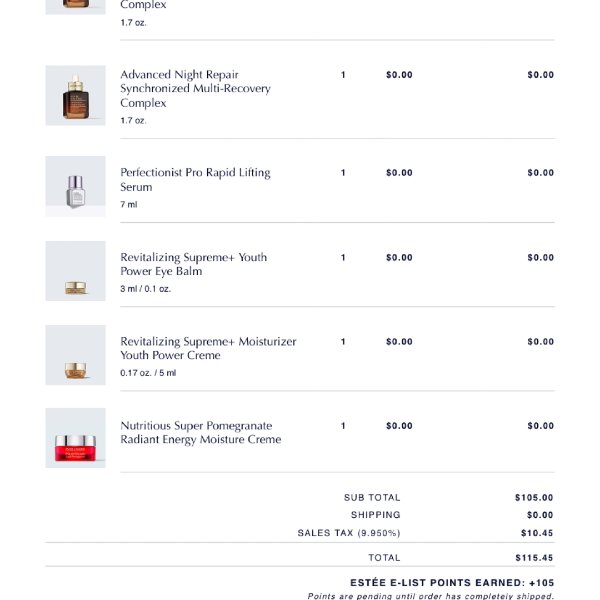Click Revitalizing Supreme+ Moisturizer Youth Power Creme title

[208, 348]
